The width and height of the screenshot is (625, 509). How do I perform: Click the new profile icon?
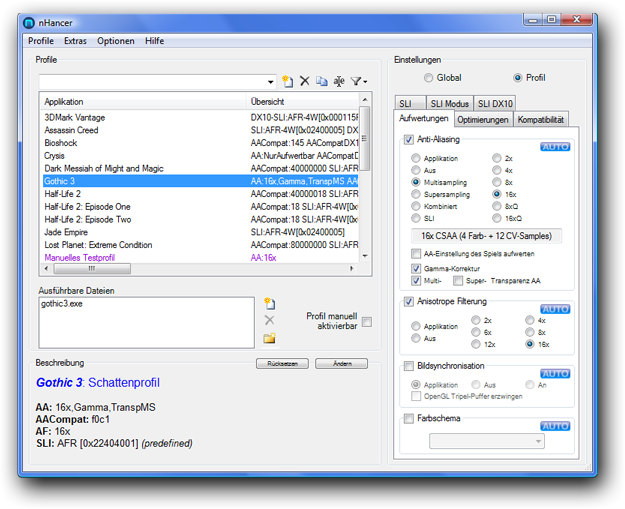click(287, 81)
